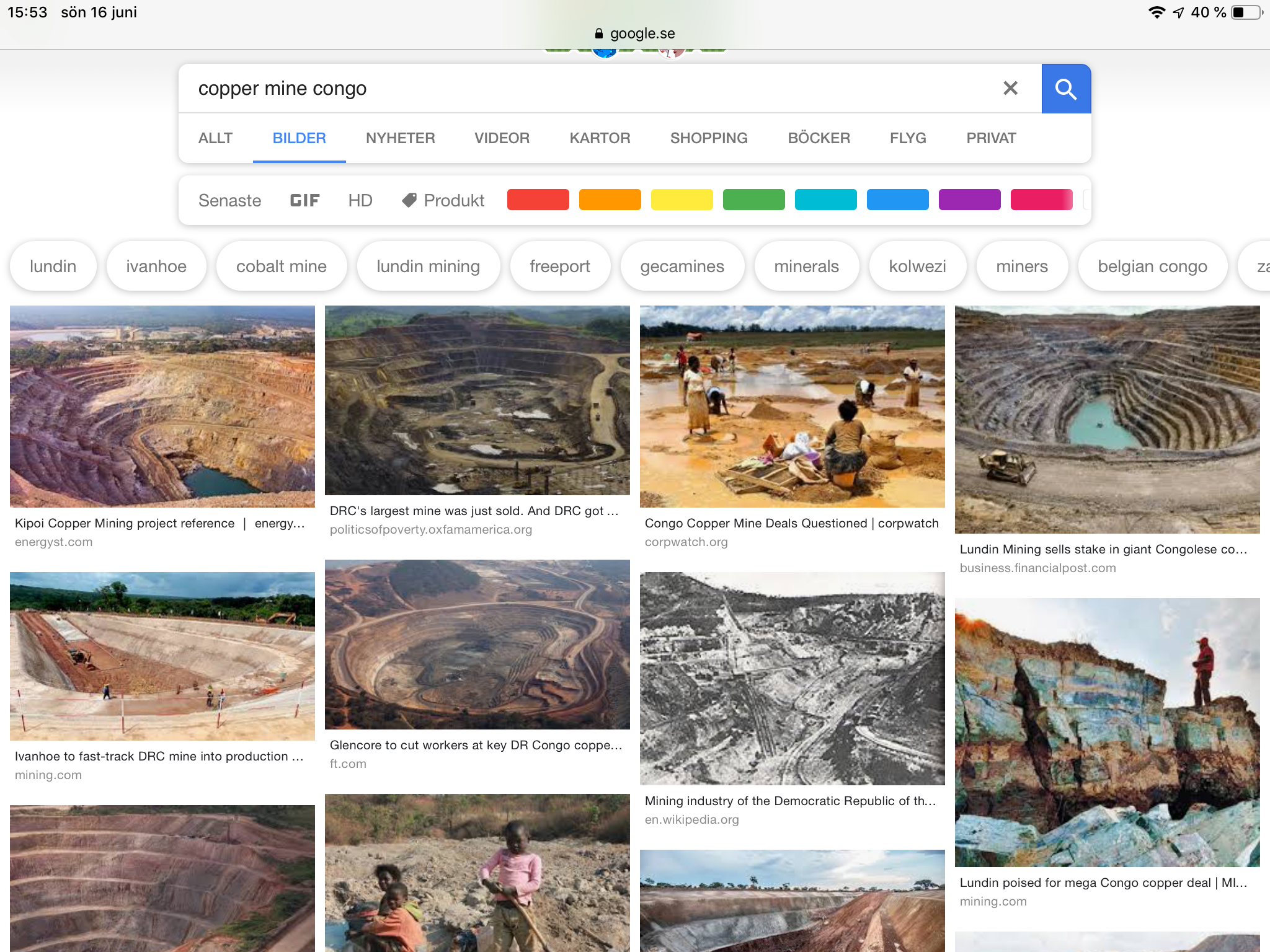Enable the Senaste recent filter

point(229,200)
